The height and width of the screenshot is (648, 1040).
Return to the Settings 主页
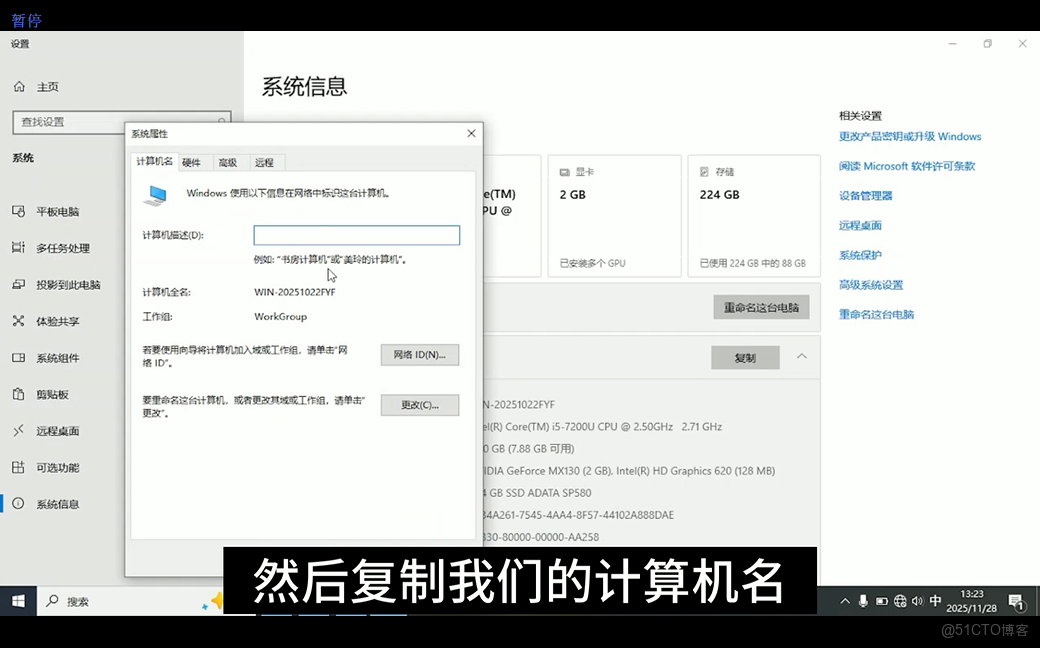coord(47,86)
